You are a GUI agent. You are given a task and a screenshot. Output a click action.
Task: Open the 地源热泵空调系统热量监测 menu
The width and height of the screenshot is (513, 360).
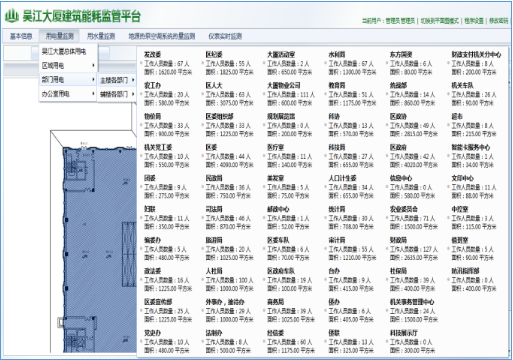[x=162, y=36]
